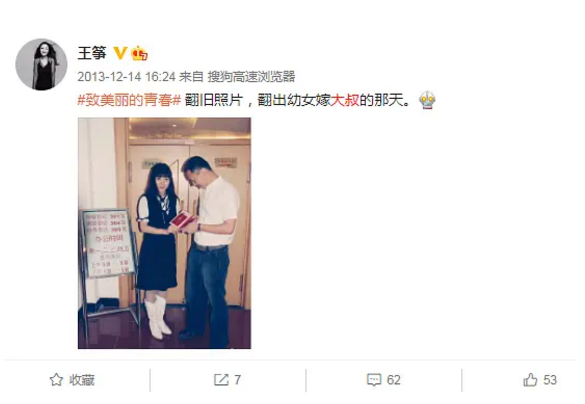Click the username 王筝
Viewport: 585px width, 404px height.
[x=92, y=53]
